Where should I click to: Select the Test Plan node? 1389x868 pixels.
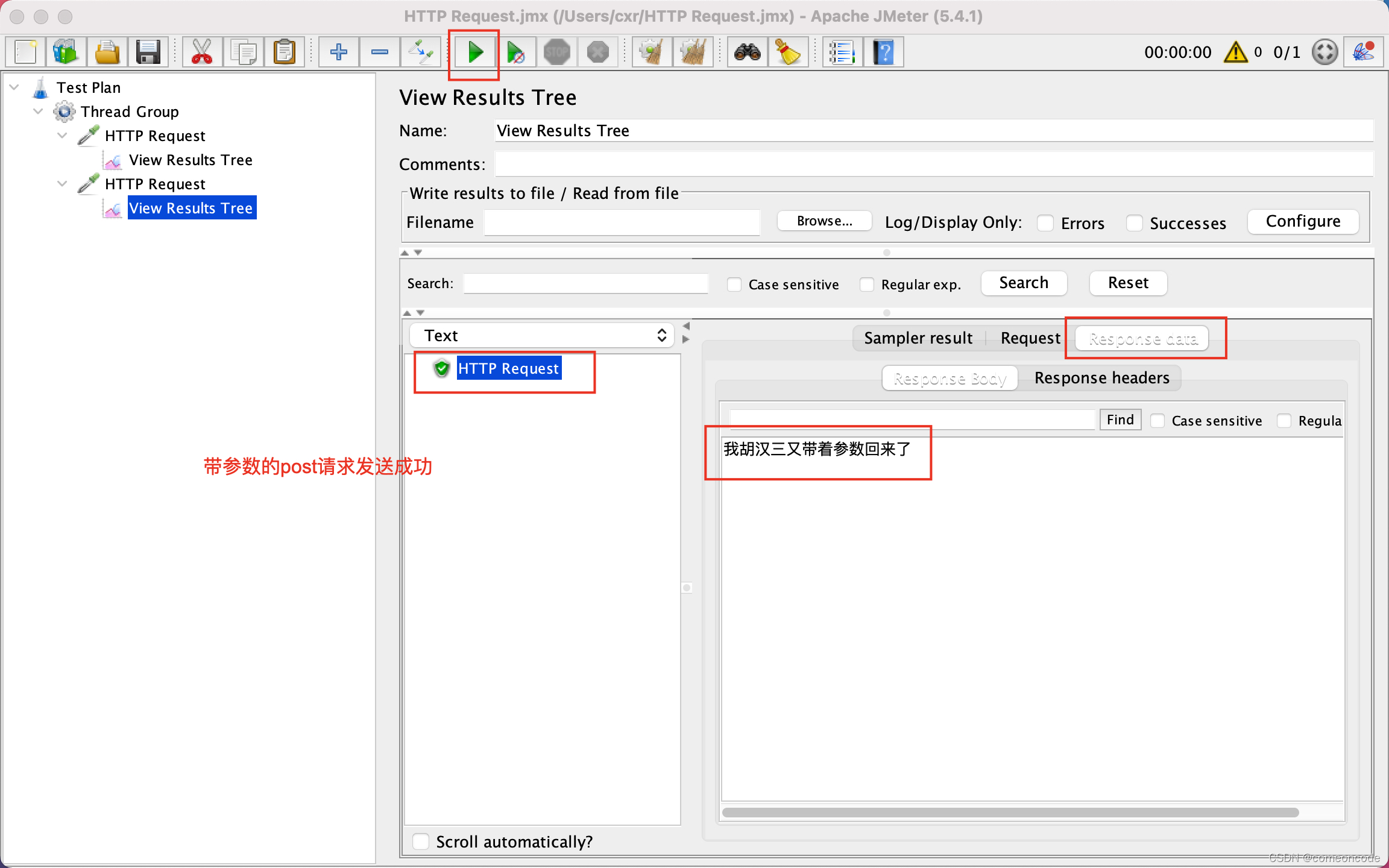coord(89,87)
